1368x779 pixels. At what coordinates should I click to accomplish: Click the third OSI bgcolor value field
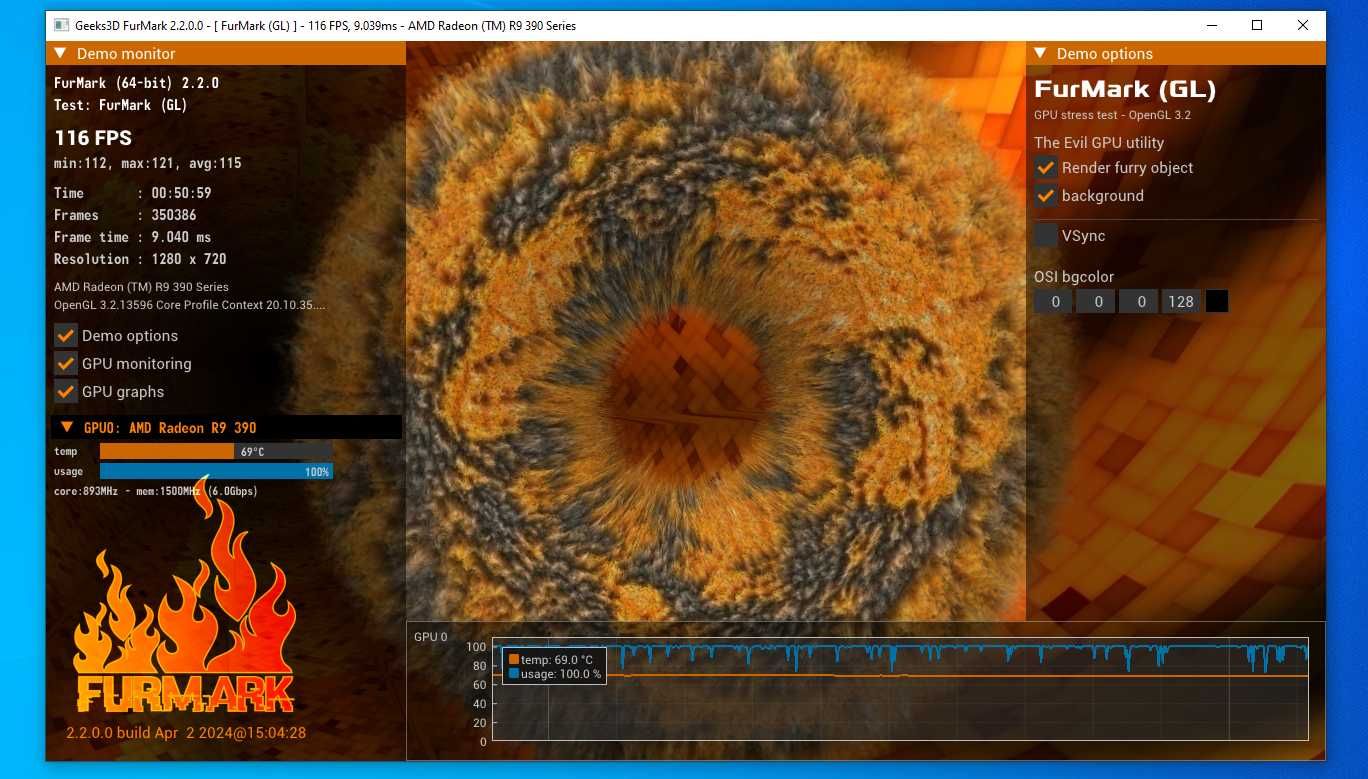tap(1139, 301)
